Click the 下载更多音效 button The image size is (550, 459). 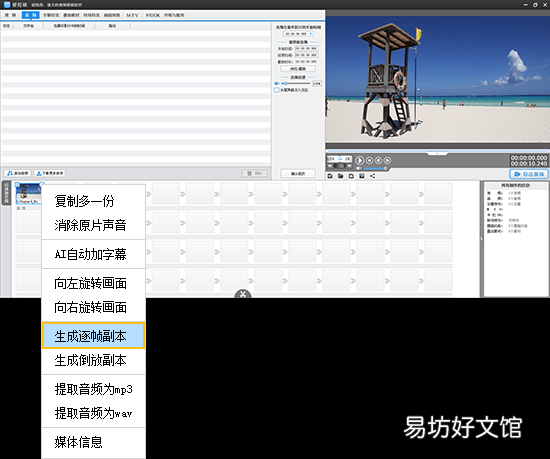point(50,173)
